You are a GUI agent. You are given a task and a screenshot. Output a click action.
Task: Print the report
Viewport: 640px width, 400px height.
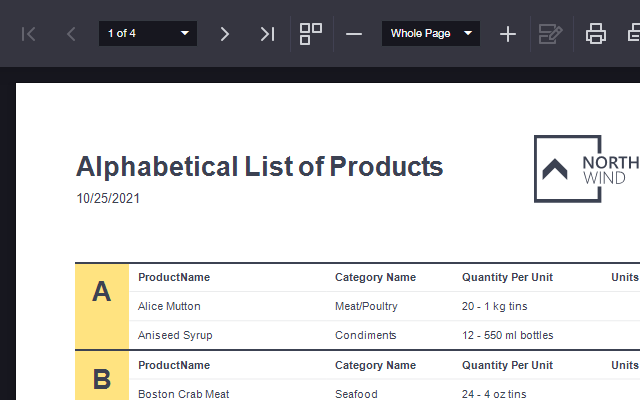[596, 34]
